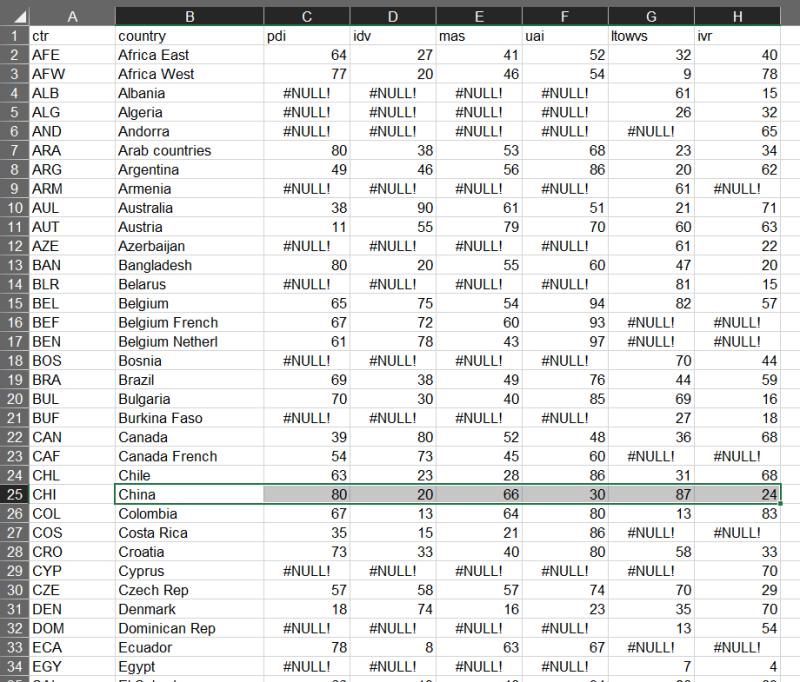Screen dimensions: 800x682
Task: Select row 34 header
Action: 14,666
